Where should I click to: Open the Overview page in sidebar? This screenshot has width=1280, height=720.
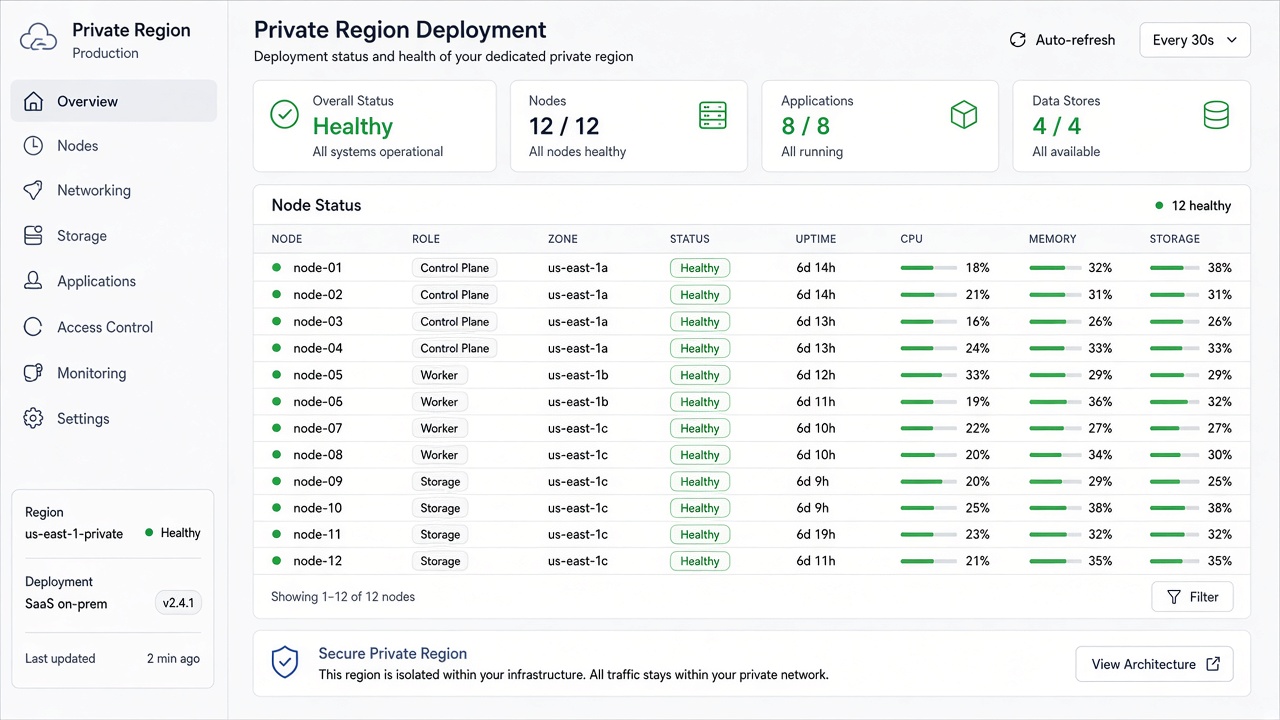coord(114,101)
